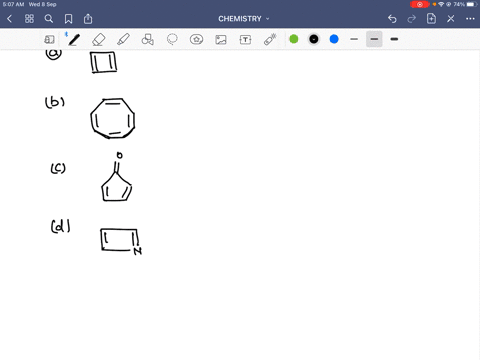Redo the last undone stroke
Screen dimensions: 480x360
(412, 19)
